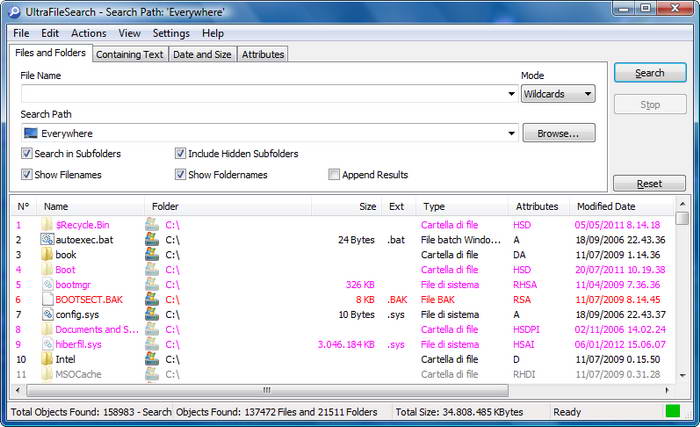Screen dimensions: 700x427
Task: Click the vertical scrollbar thumb of results
Action: 682,218
